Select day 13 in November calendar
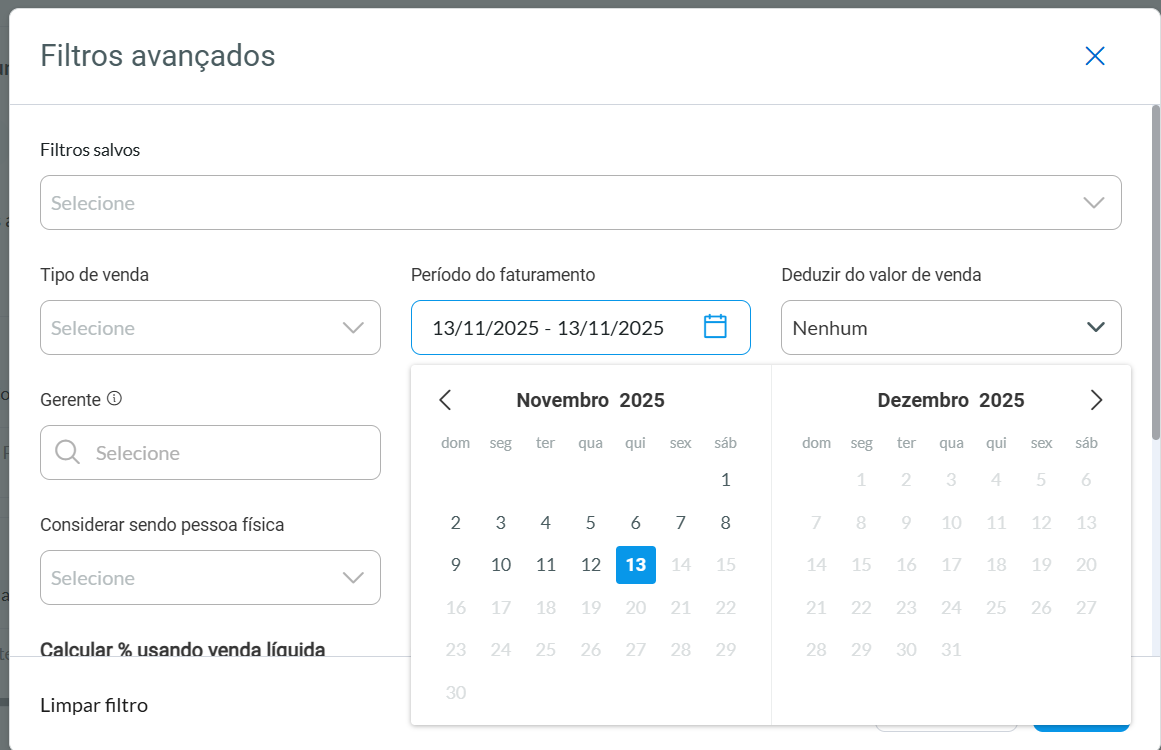 635,564
